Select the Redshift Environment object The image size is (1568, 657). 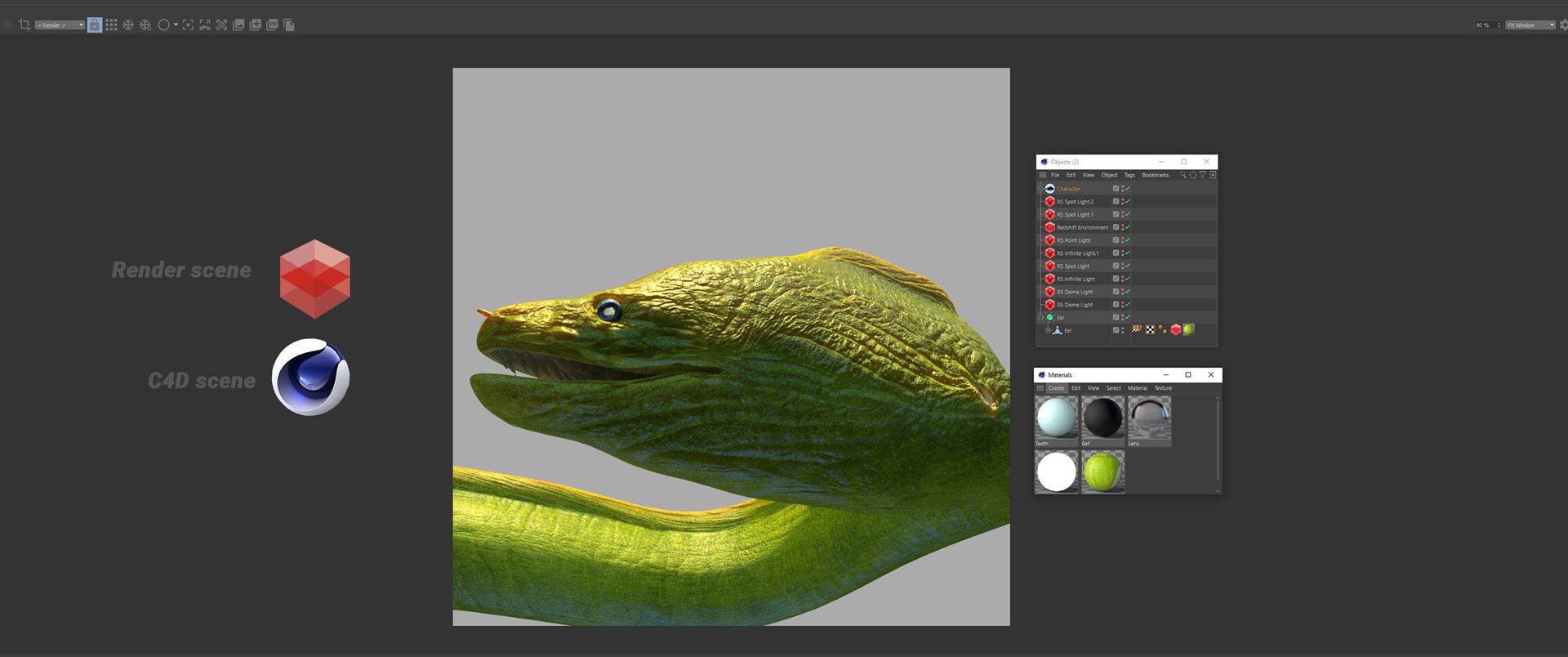point(1082,227)
